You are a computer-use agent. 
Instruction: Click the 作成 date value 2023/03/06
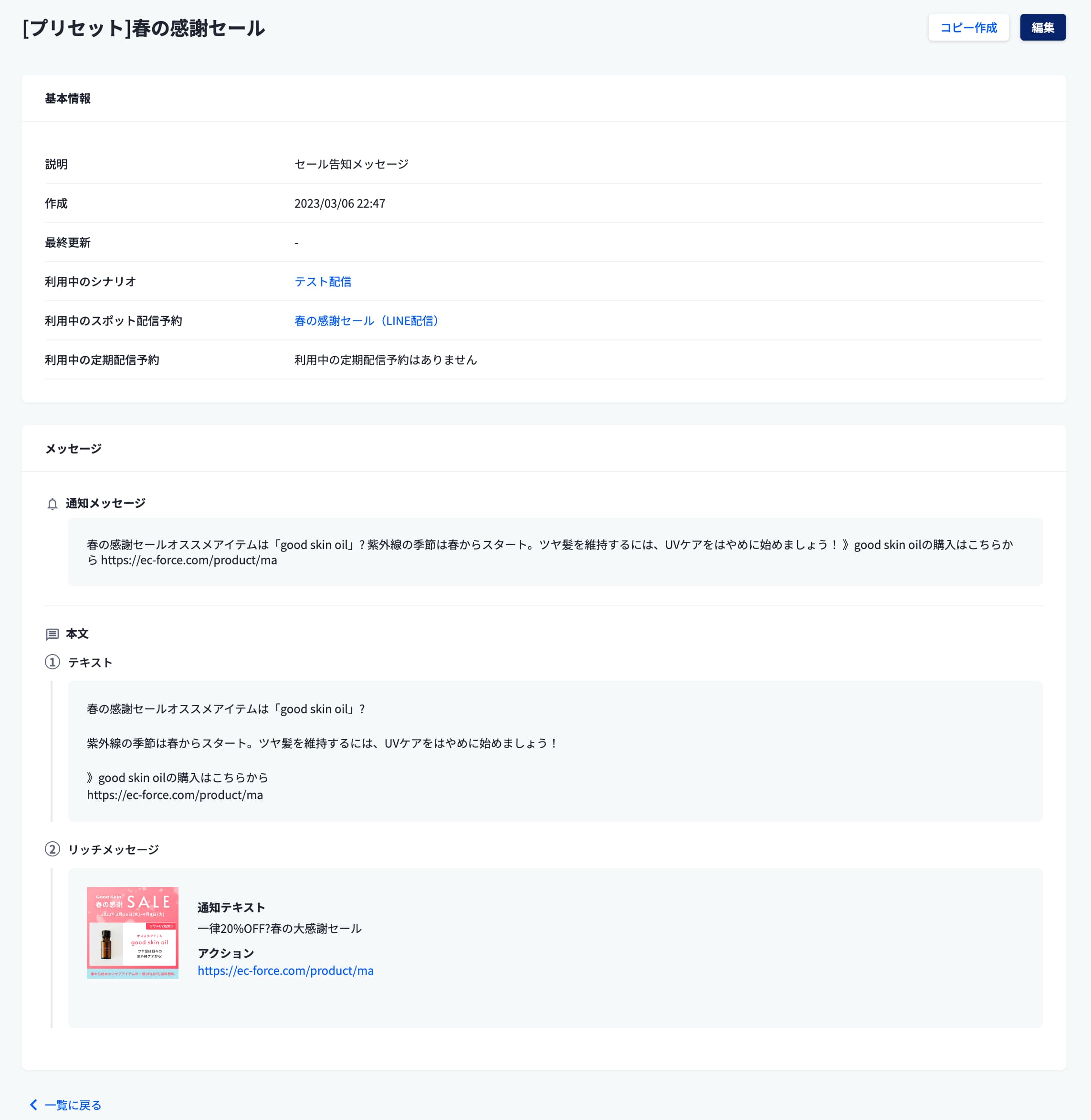[x=339, y=203]
